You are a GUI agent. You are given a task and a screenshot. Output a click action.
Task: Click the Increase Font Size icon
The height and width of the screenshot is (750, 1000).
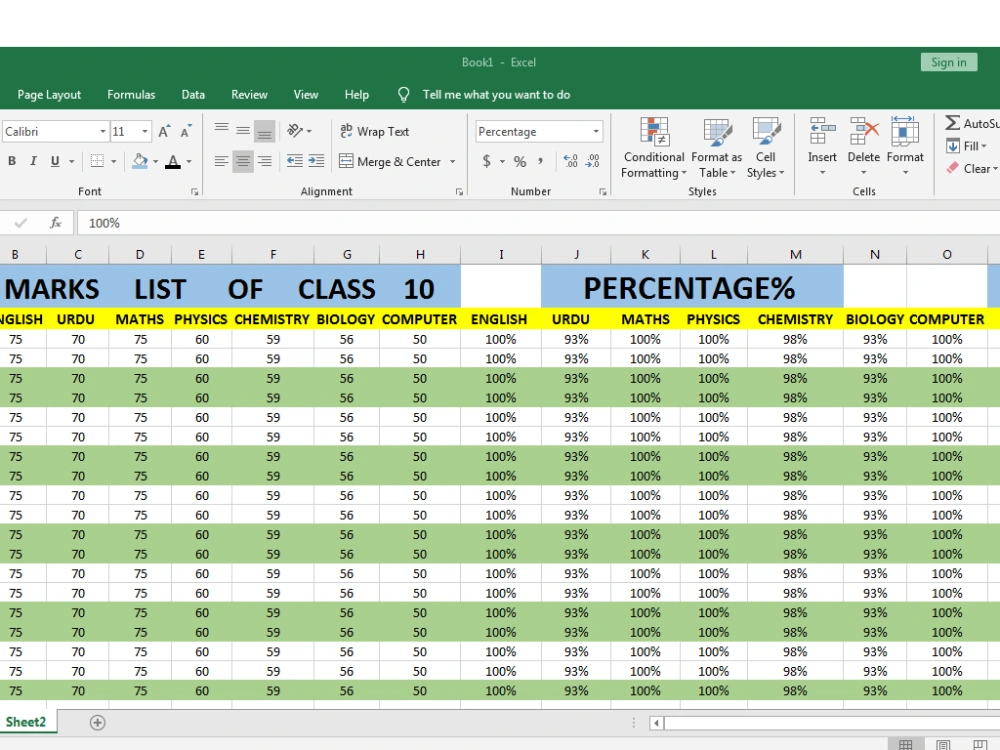164,132
